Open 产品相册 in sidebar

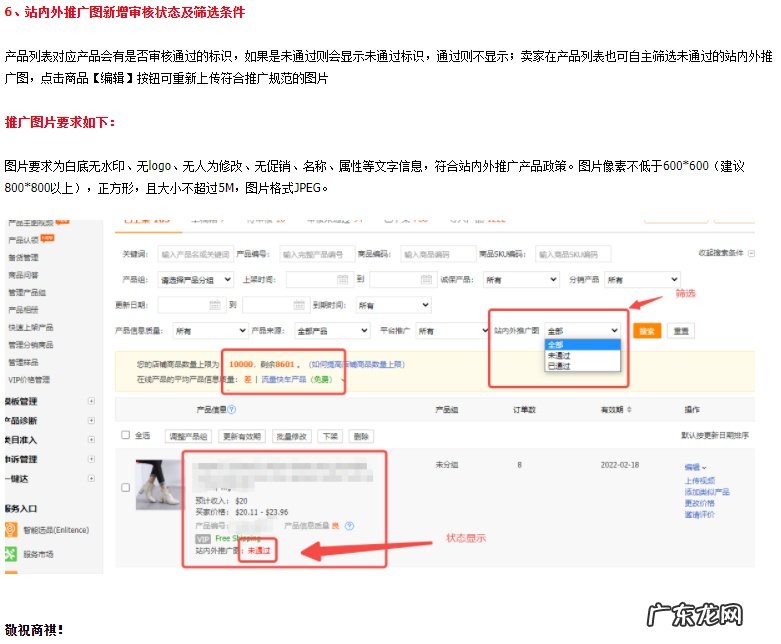click(x=23, y=309)
